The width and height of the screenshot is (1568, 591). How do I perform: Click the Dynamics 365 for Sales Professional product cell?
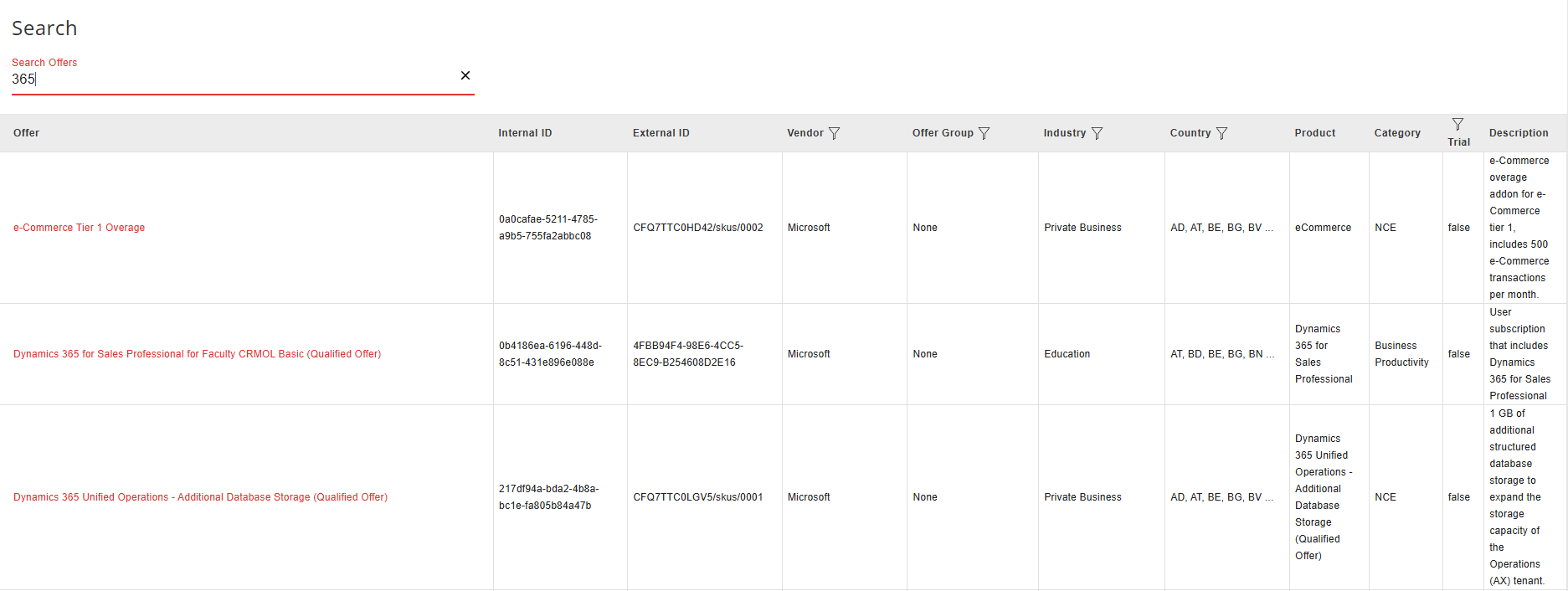[1324, 354]
